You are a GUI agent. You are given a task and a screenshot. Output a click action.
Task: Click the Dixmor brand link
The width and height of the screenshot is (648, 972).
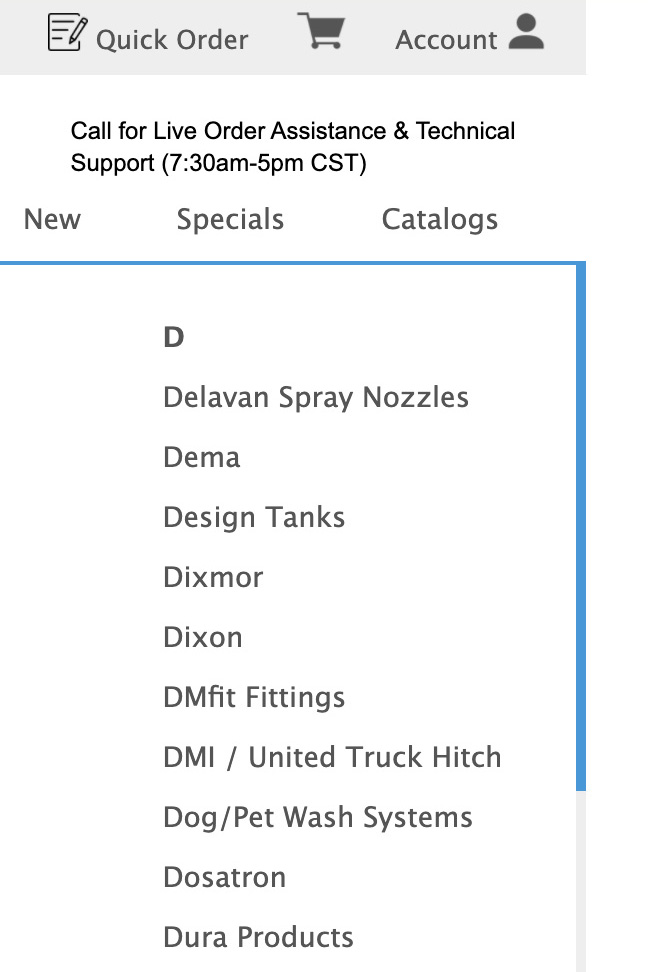pos(213,577)
